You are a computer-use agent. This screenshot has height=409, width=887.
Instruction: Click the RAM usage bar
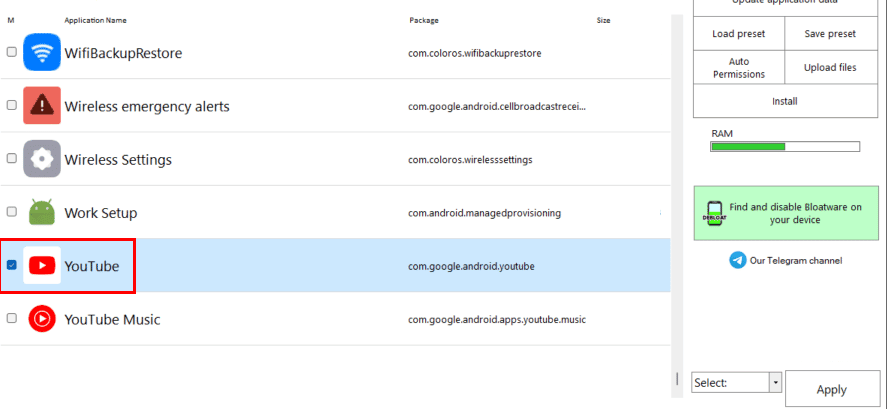point(785,147)
